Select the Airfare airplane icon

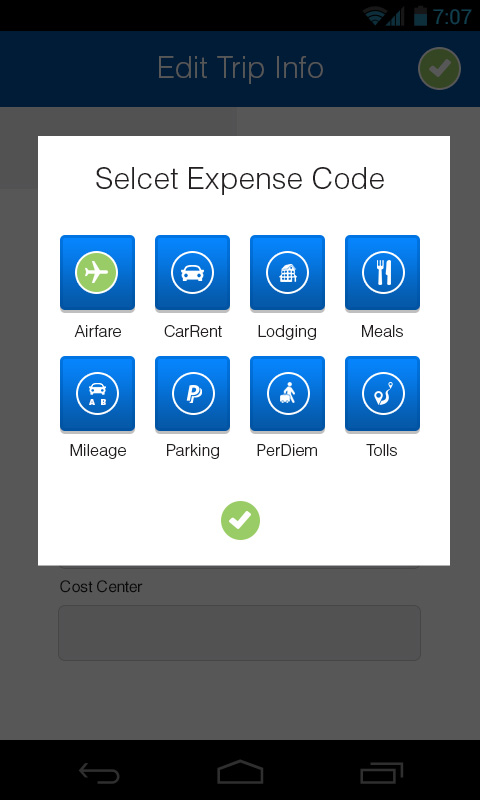pos(97,273)
